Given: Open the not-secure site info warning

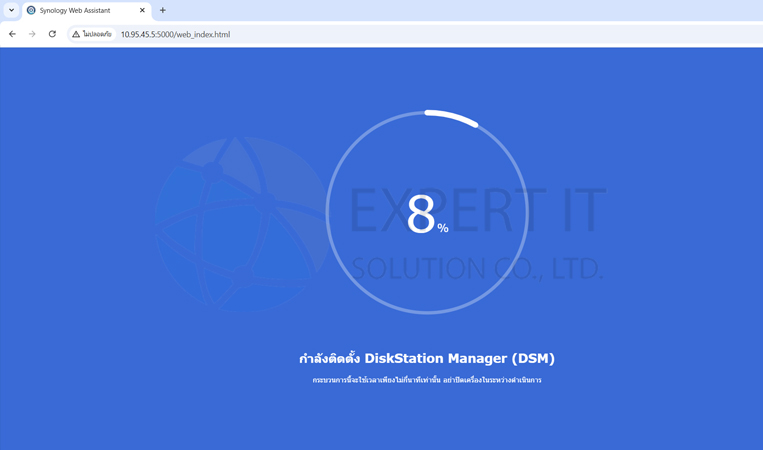Looking at the screenshot, I should coord(92,34).
